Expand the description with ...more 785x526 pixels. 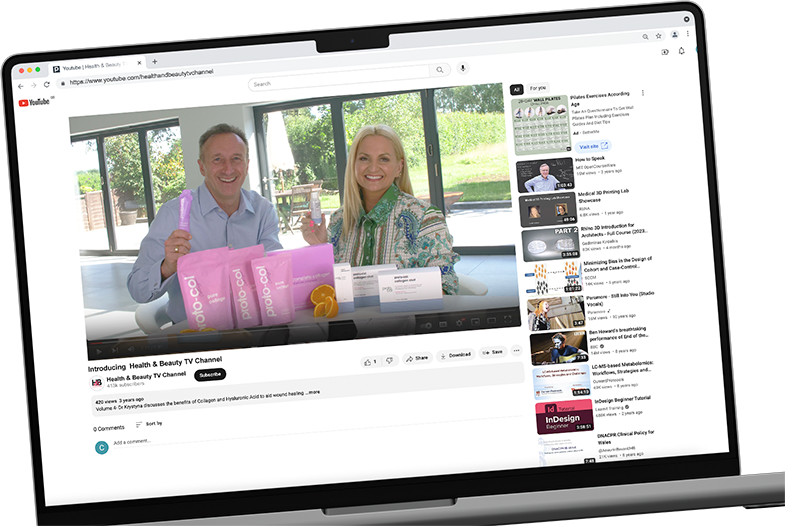(313, 392)
